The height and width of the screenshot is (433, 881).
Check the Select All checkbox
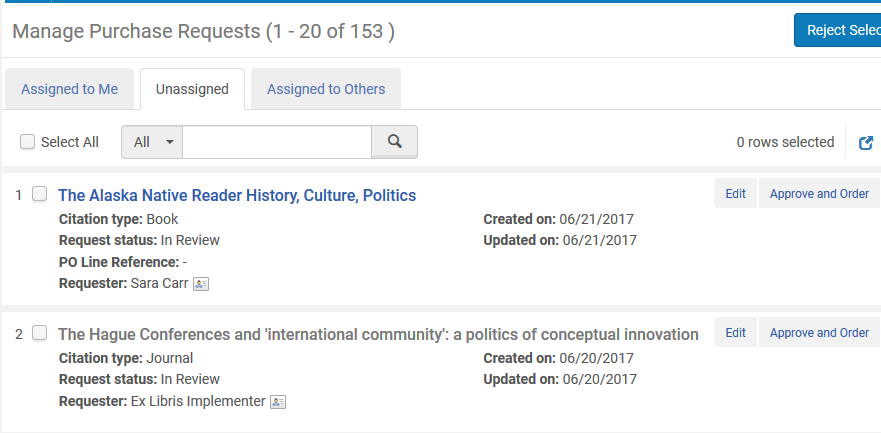pos(28,142)
